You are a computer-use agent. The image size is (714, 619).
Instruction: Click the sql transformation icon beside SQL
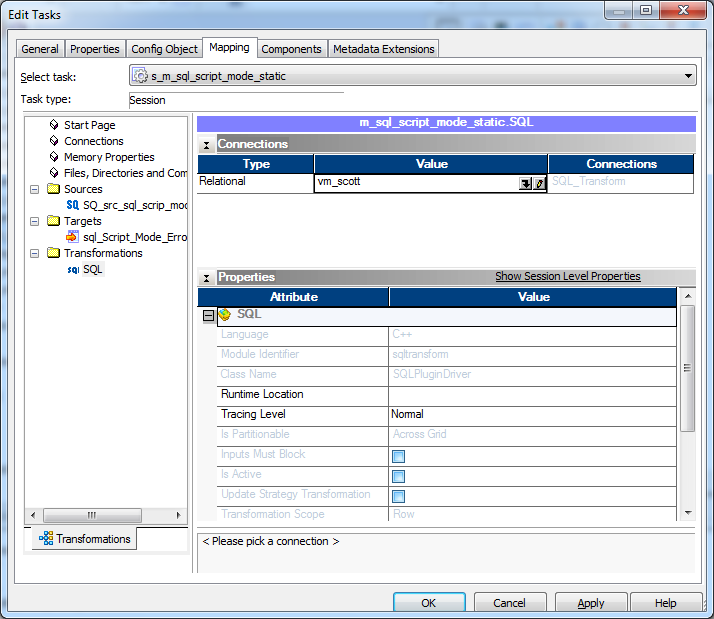point(73,270)
